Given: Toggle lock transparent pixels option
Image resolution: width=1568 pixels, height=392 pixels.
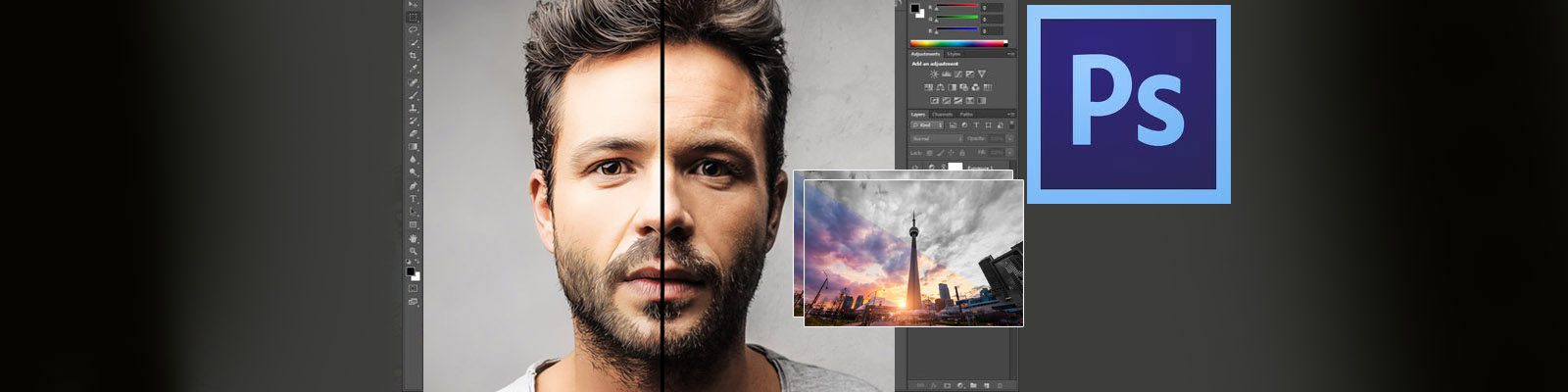Looking at the screenshot, I should [x=929, y=153].
